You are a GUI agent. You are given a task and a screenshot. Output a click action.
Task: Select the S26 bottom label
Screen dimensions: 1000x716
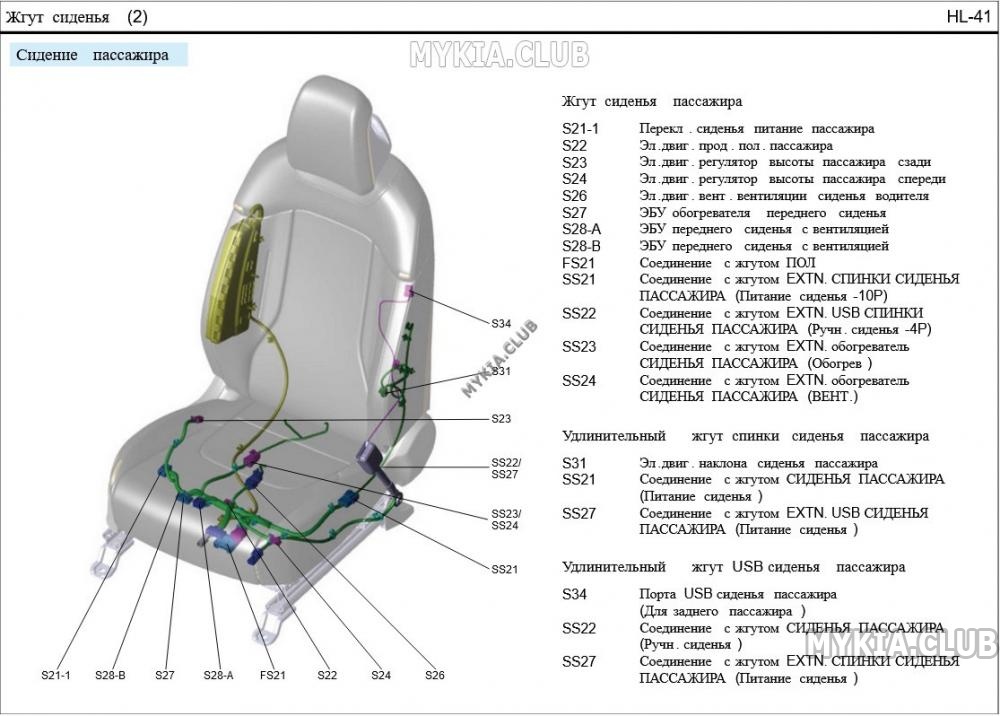tap(435, 675)
